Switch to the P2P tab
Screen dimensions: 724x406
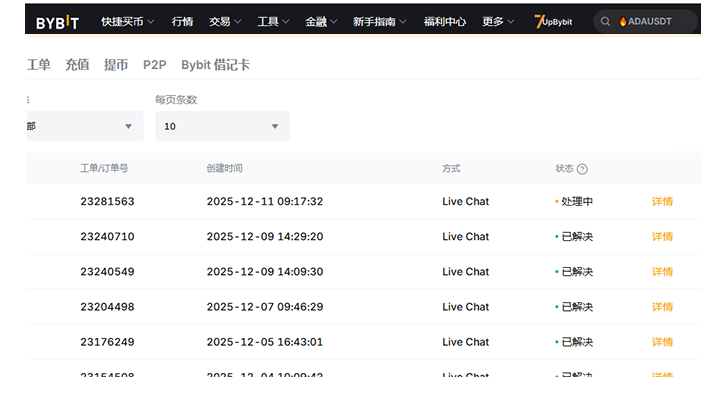click(x=154, y=65)
